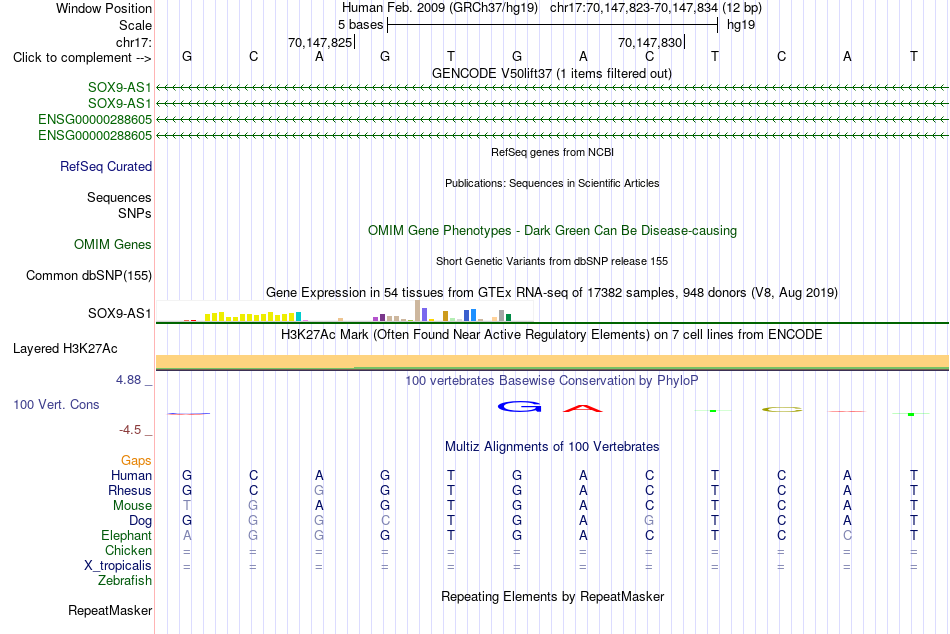Screen dimensions: 950x634
Task: Click the grey G base in Rhesus row
Action: (x=319, y=490)
